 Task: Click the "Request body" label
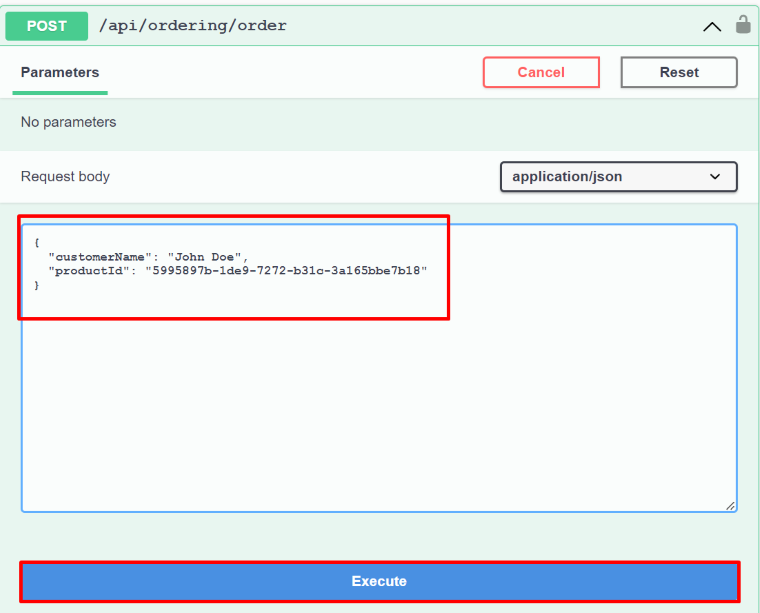(65, 177)
